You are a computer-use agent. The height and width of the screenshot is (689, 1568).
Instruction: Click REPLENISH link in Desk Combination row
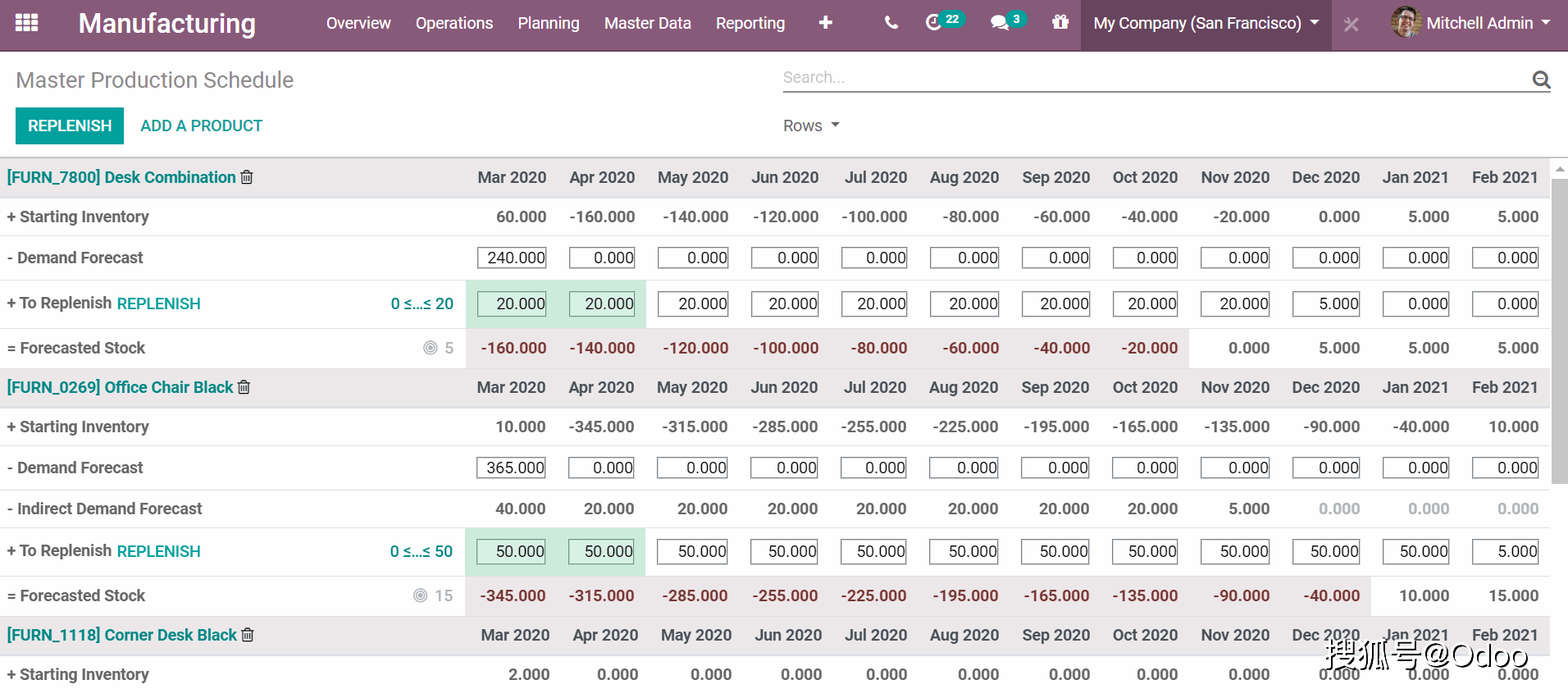pos(158,303)
